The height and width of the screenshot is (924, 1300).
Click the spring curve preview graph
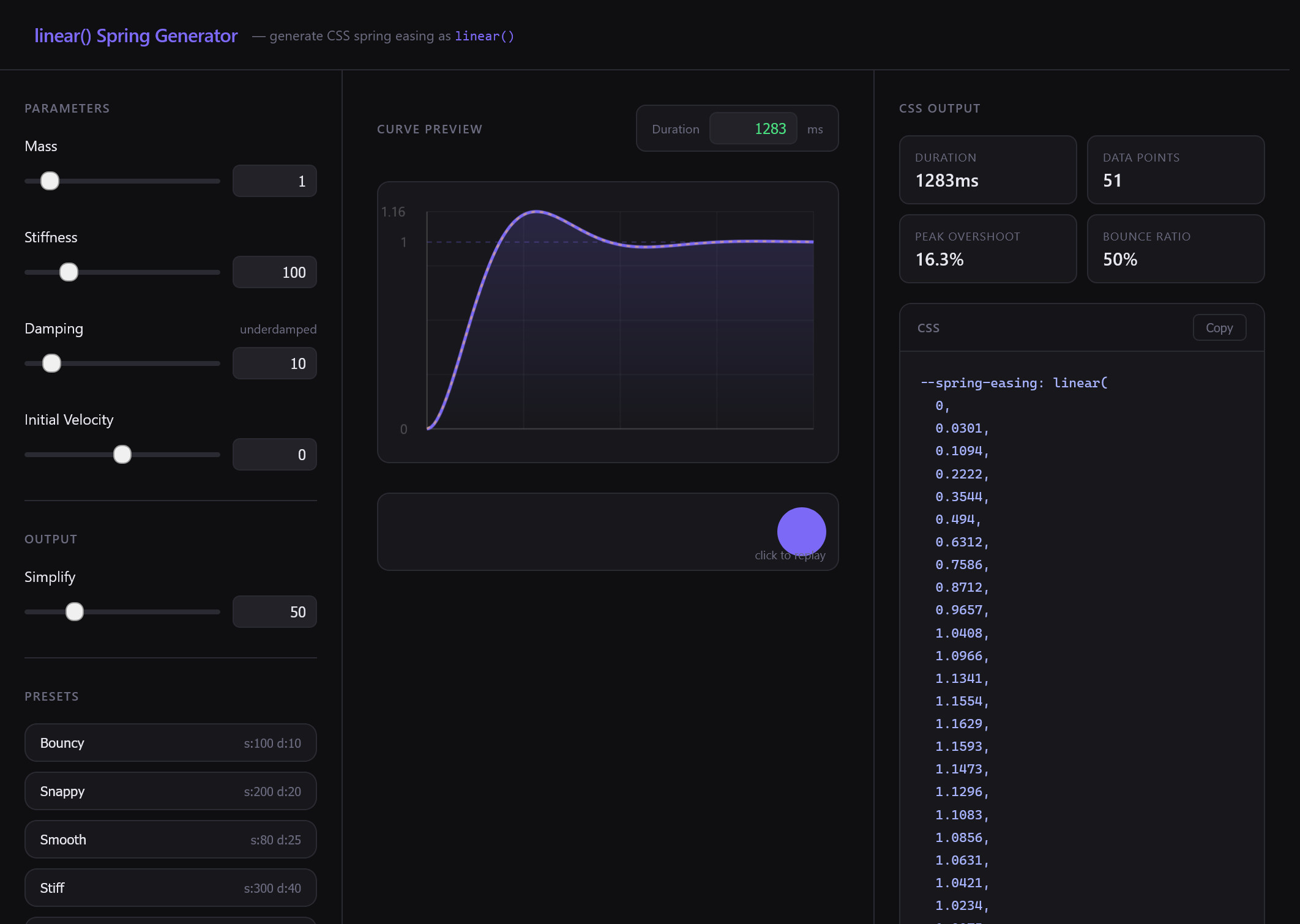pos(619,321)
